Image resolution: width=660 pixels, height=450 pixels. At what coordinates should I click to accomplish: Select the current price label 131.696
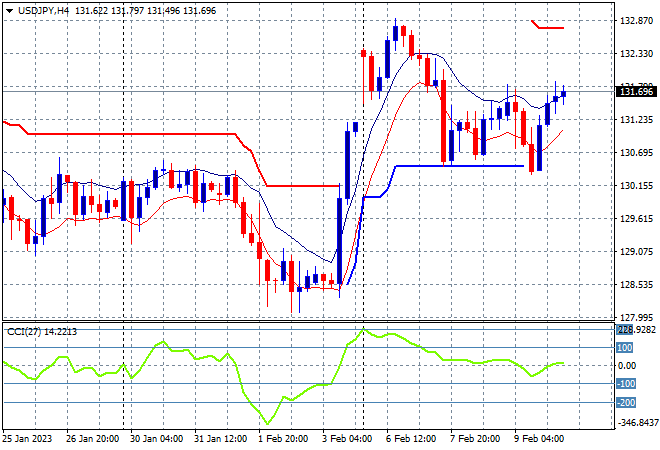coord(636,92)
